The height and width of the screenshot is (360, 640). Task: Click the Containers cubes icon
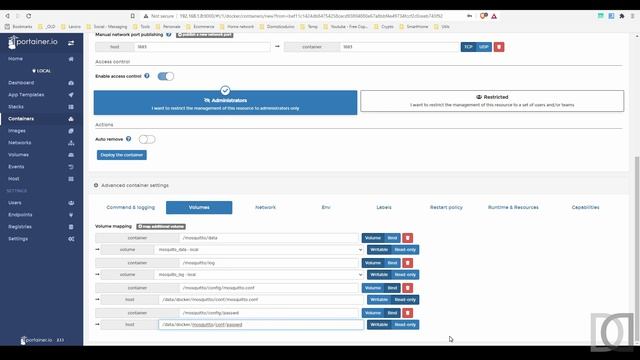click(71, 119)
